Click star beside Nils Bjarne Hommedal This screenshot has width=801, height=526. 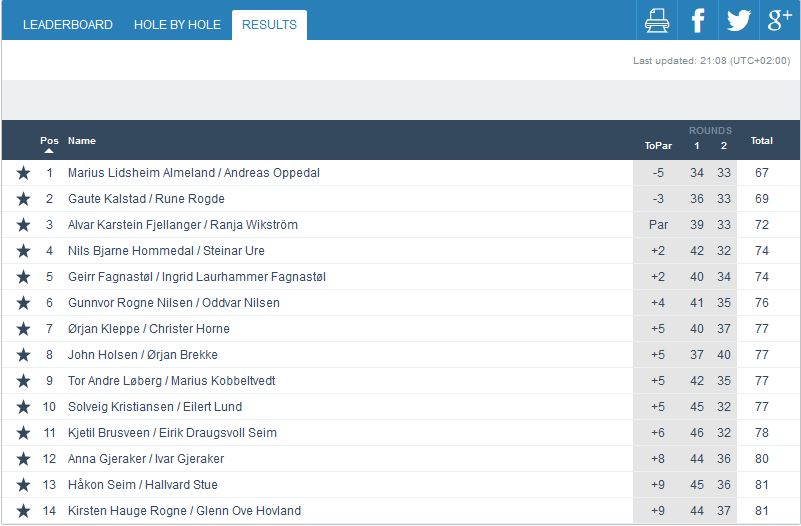click(23, 251)
